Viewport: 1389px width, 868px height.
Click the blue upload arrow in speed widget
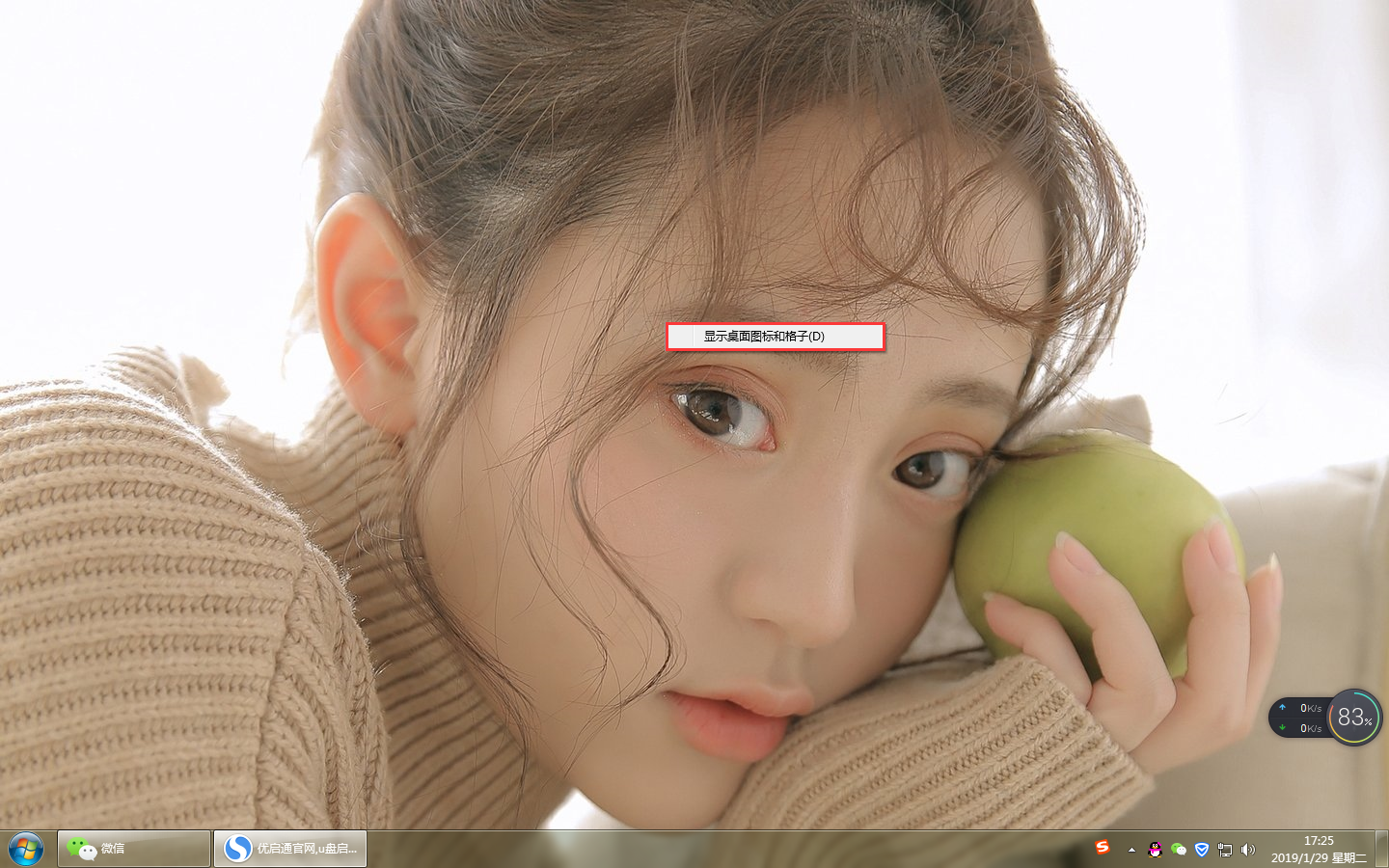[1282, 707]
